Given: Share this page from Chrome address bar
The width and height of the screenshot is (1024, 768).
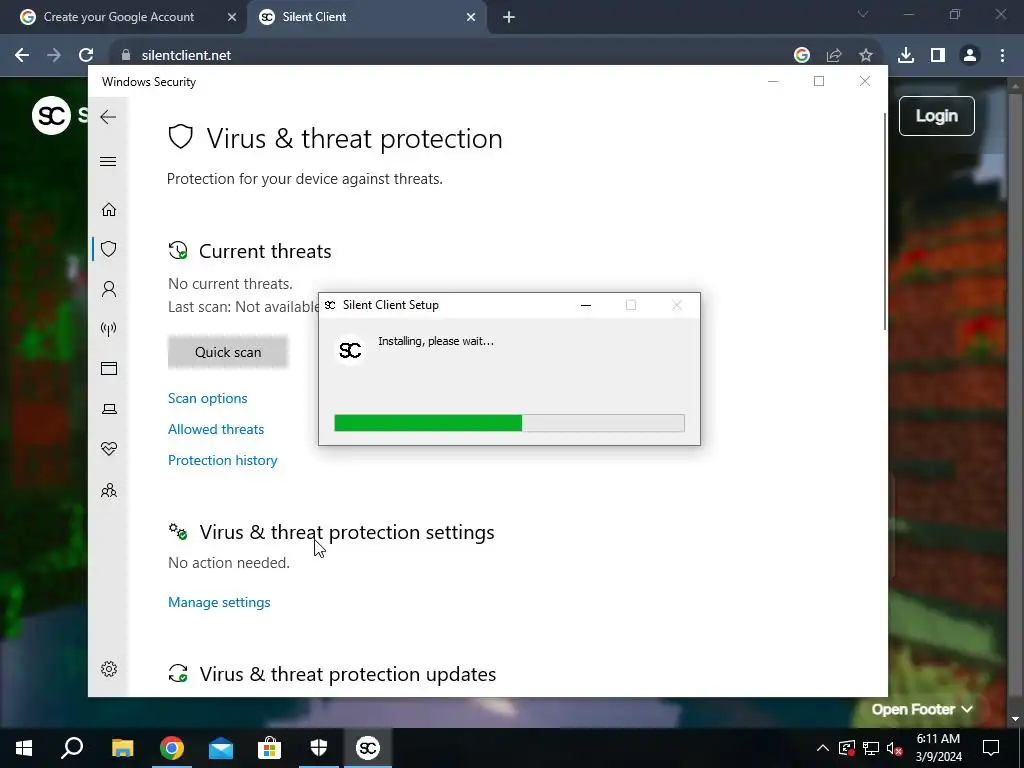Looking at the screenshot, I should click(x=834, y=56).
